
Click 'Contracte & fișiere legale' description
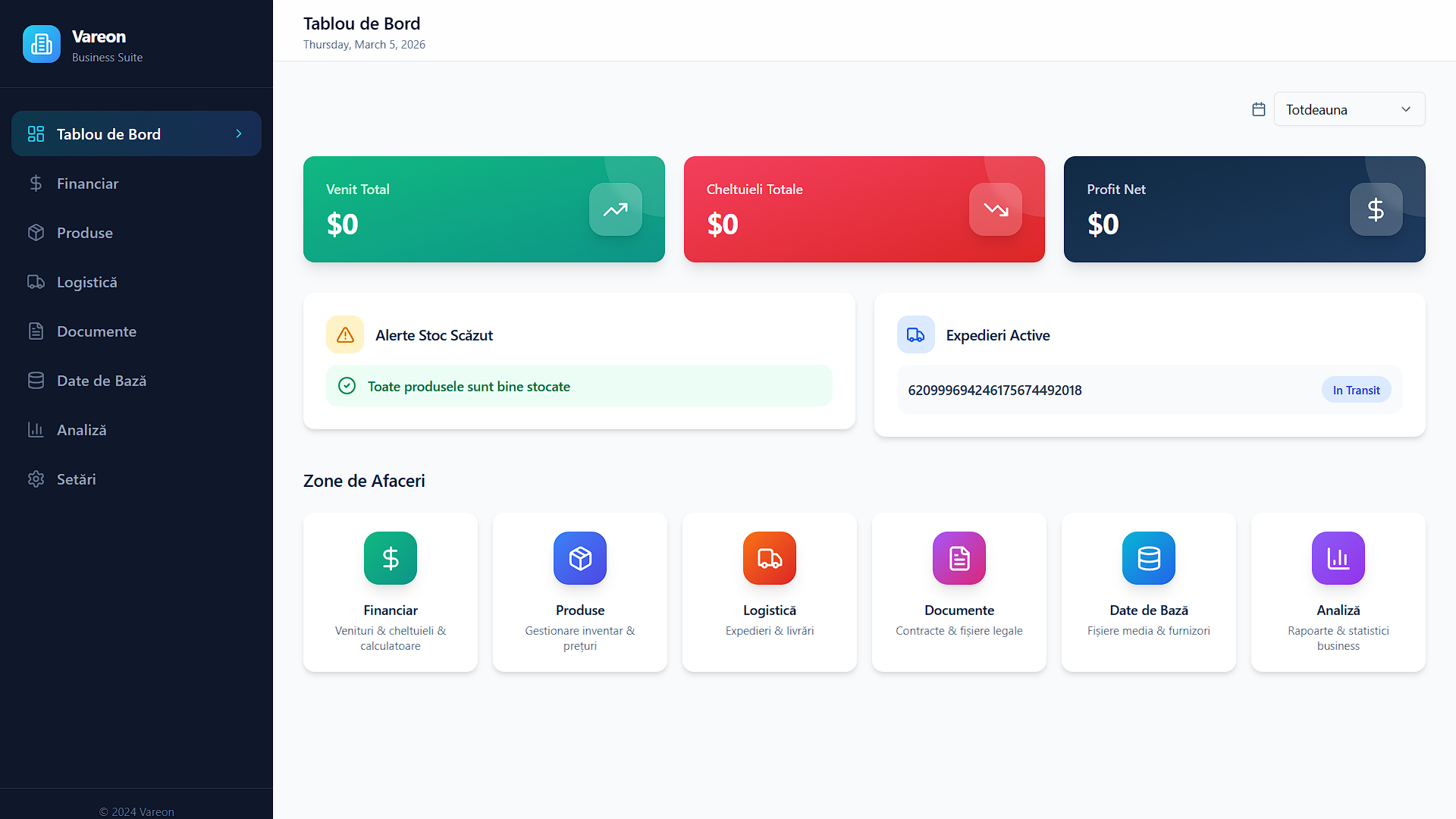(x=959, y=631)
